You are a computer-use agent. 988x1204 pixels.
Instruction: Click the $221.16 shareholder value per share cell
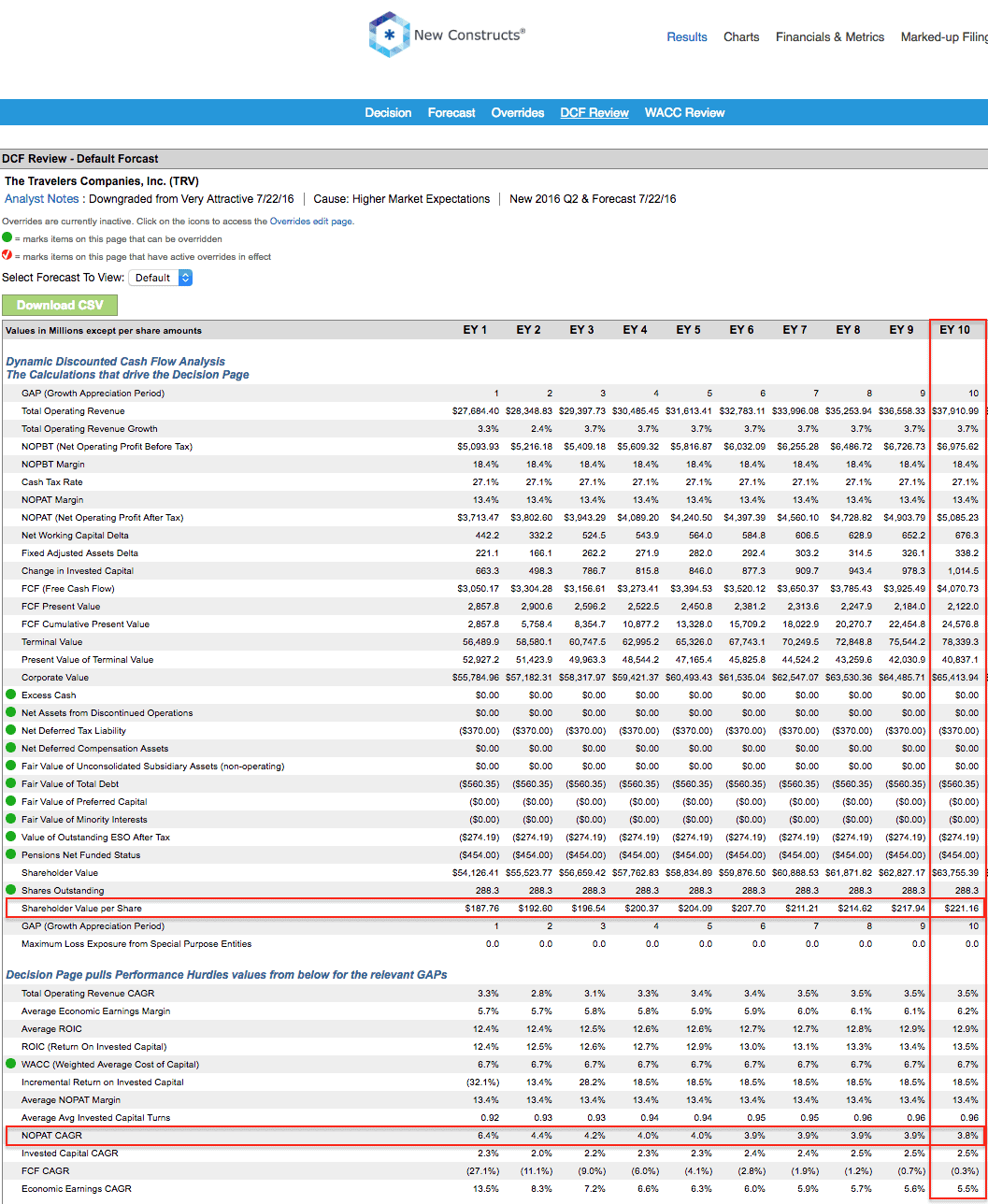(962, 909)
